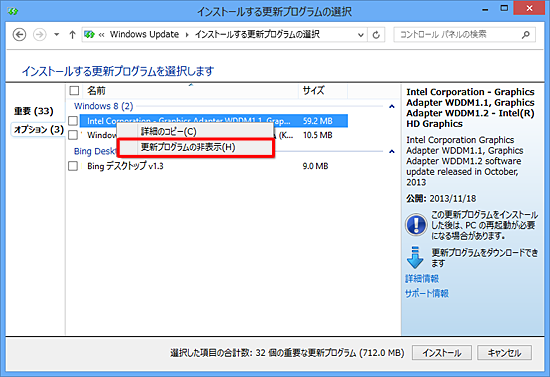This screenshot has width=550, height=377.
Task: Collapse the Bing Desktop group chevron
Action: 392,152
